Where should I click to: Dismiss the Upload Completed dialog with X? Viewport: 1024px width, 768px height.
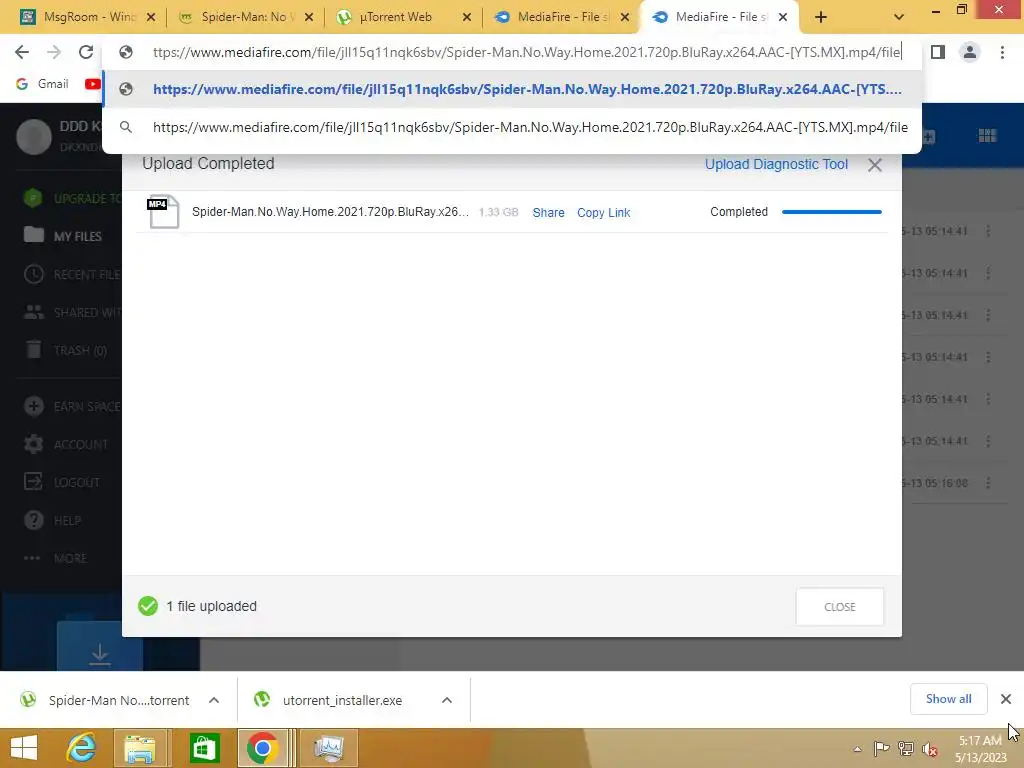tap(874, 165)
